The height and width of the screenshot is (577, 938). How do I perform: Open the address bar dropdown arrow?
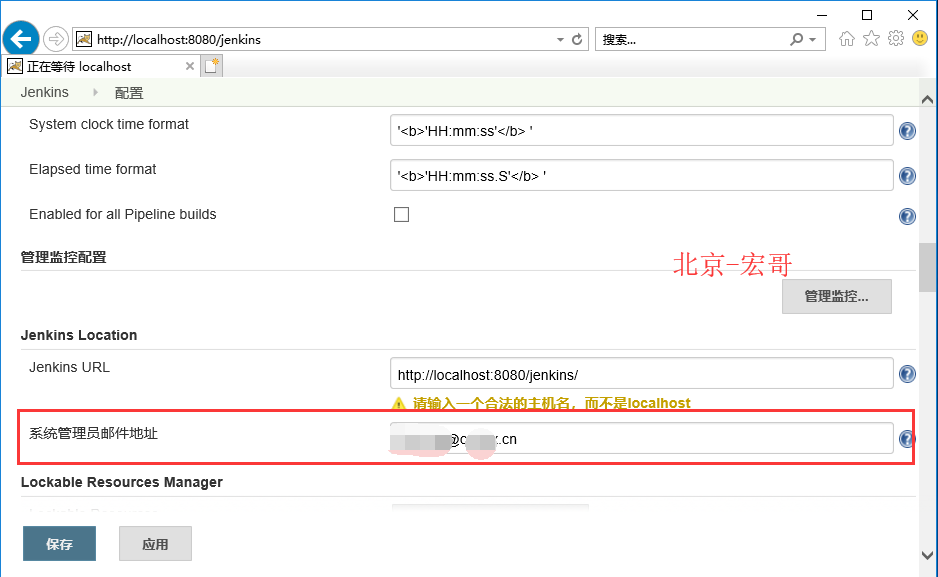559,38
